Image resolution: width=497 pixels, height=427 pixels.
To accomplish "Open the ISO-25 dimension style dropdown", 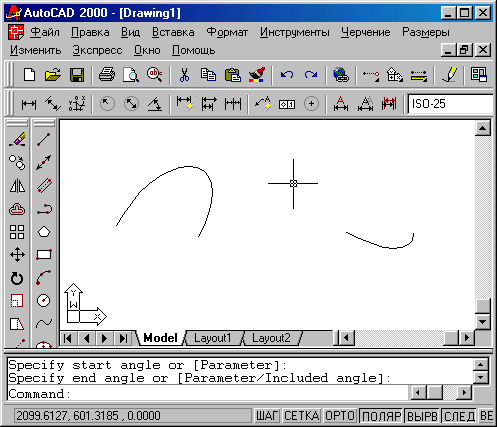I will (x=450, y=104).
